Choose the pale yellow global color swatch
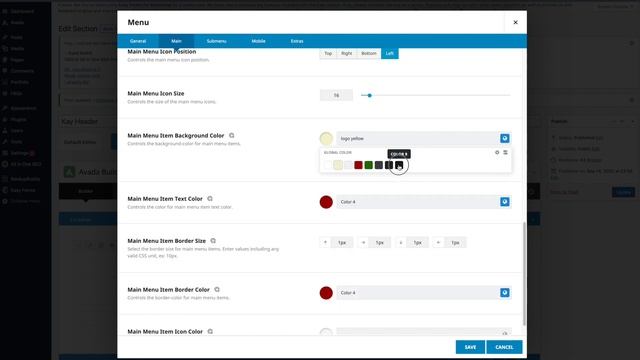Screen dimensions: 640x360 click(x=338, y=165)
